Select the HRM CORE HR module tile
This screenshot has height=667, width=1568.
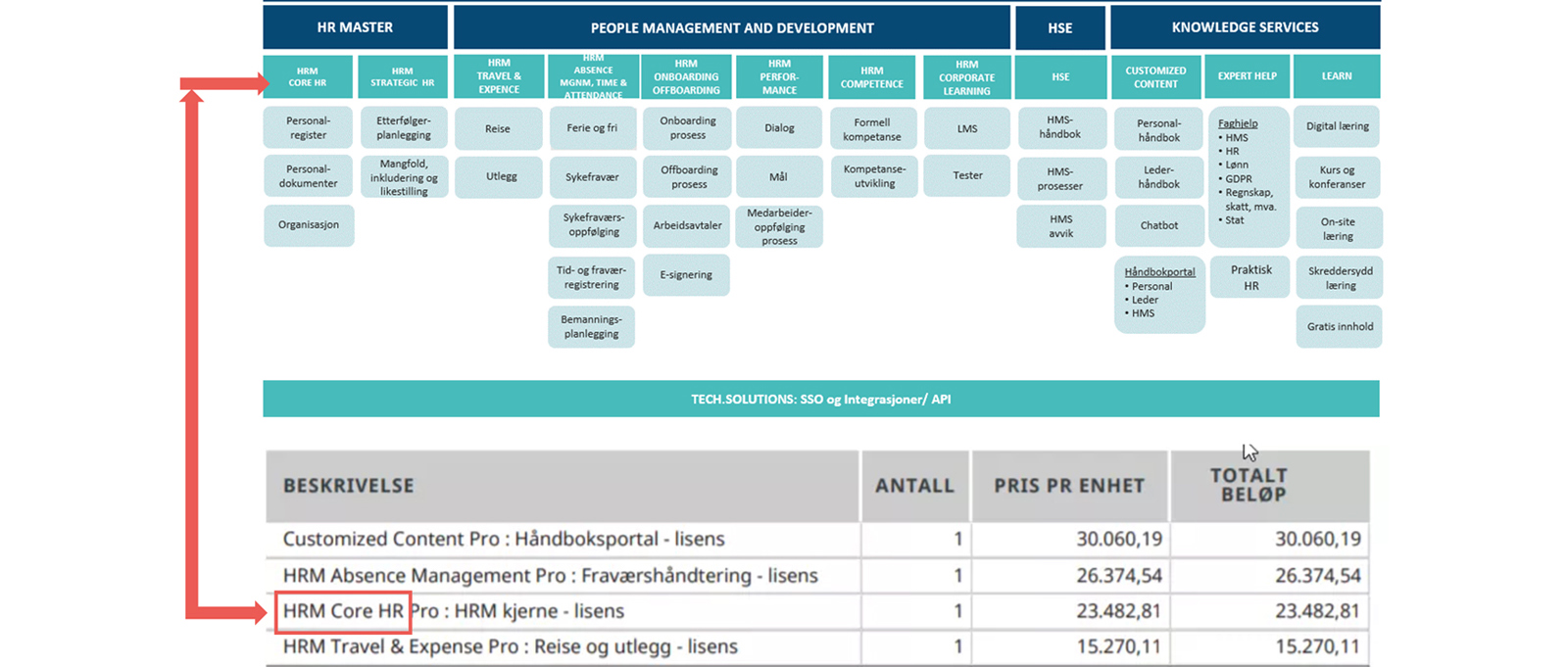pyautogui.click(x=308, y=76)
